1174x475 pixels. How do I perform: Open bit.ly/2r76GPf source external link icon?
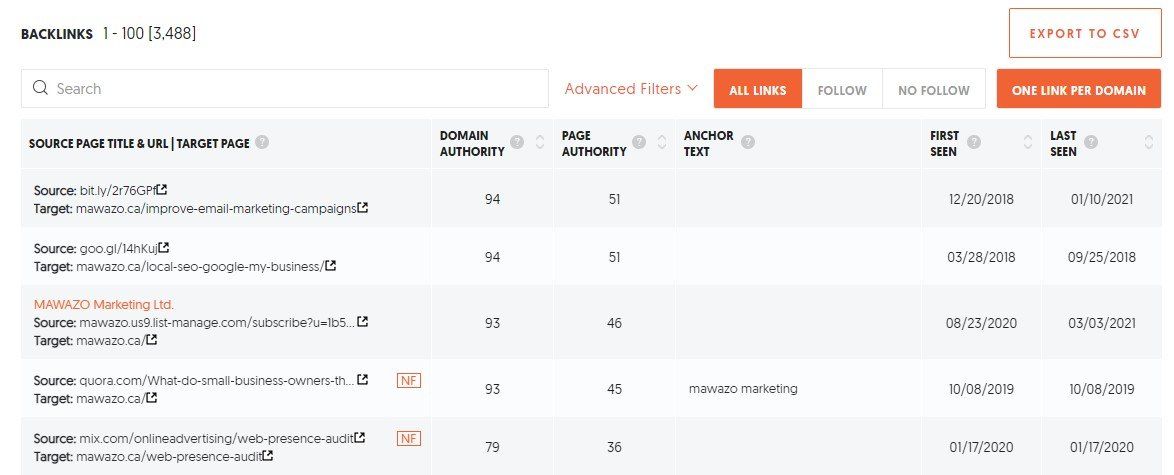click(x=162, y=190)
